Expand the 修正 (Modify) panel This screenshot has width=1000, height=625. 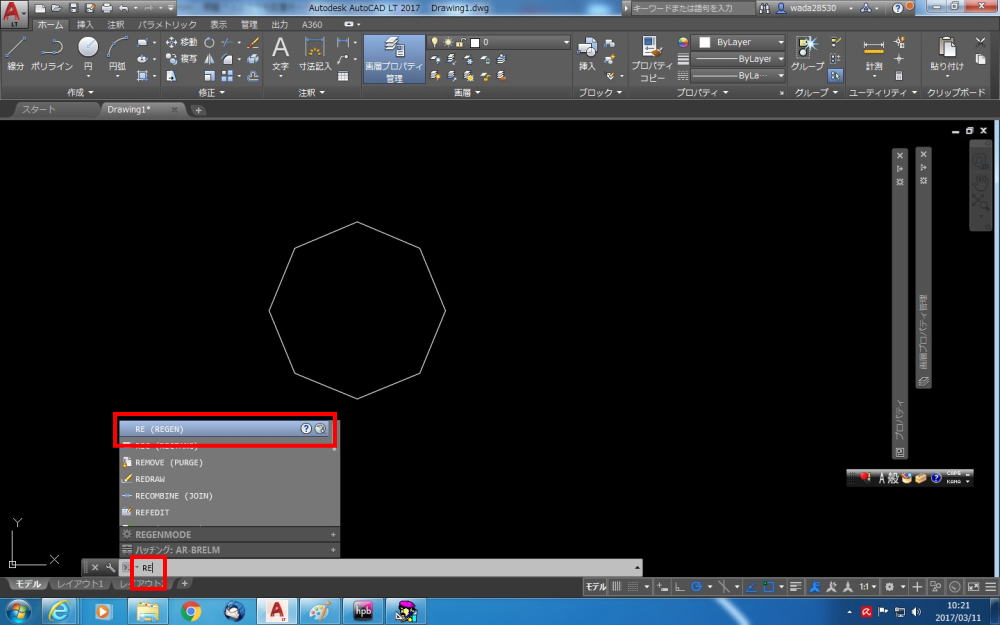[211, 92]
